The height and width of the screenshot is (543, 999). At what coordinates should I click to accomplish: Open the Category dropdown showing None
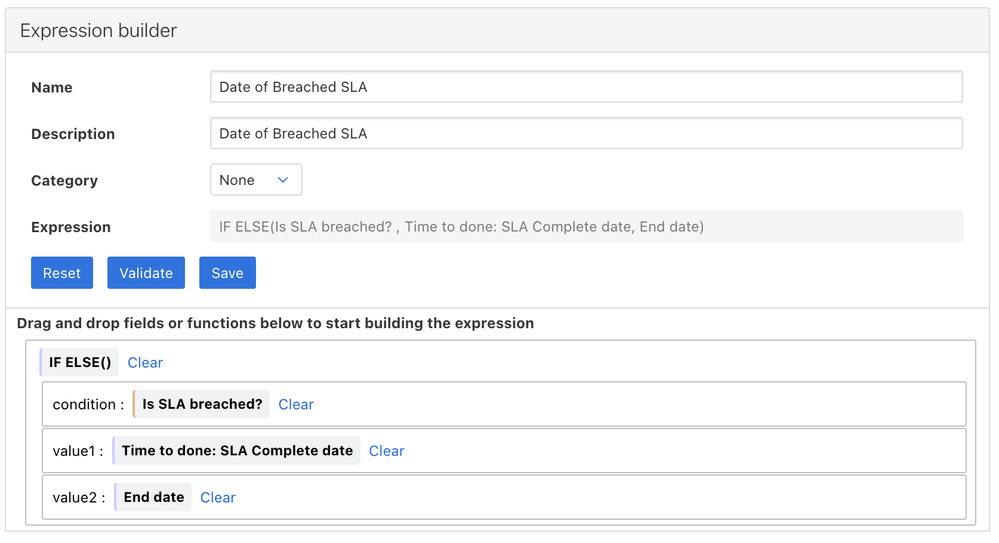pos(256,180)
